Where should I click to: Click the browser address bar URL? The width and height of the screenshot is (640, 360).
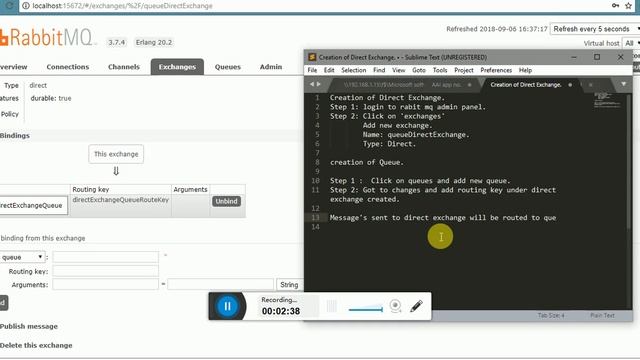pos(122,6)
